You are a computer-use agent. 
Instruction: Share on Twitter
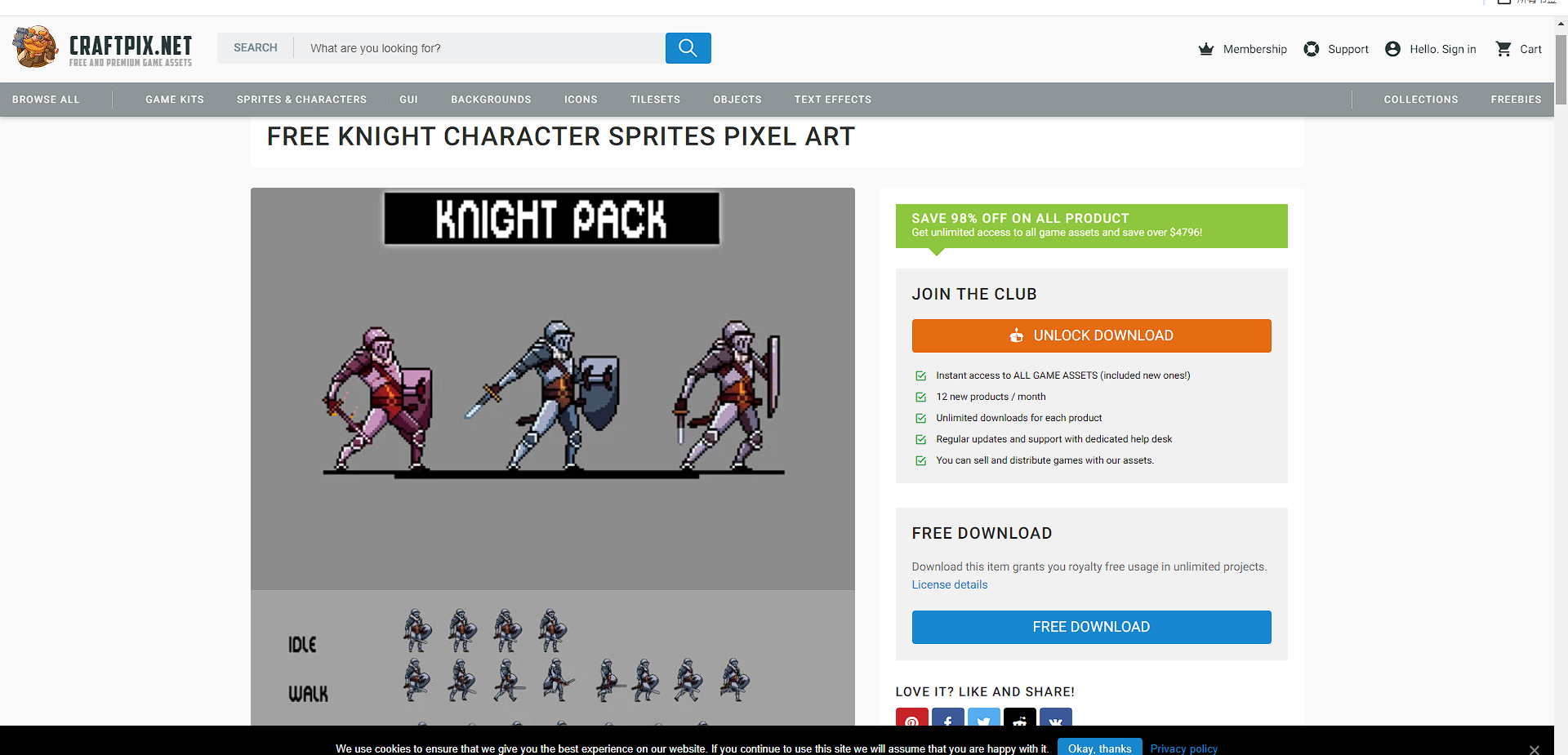point(983,718)
